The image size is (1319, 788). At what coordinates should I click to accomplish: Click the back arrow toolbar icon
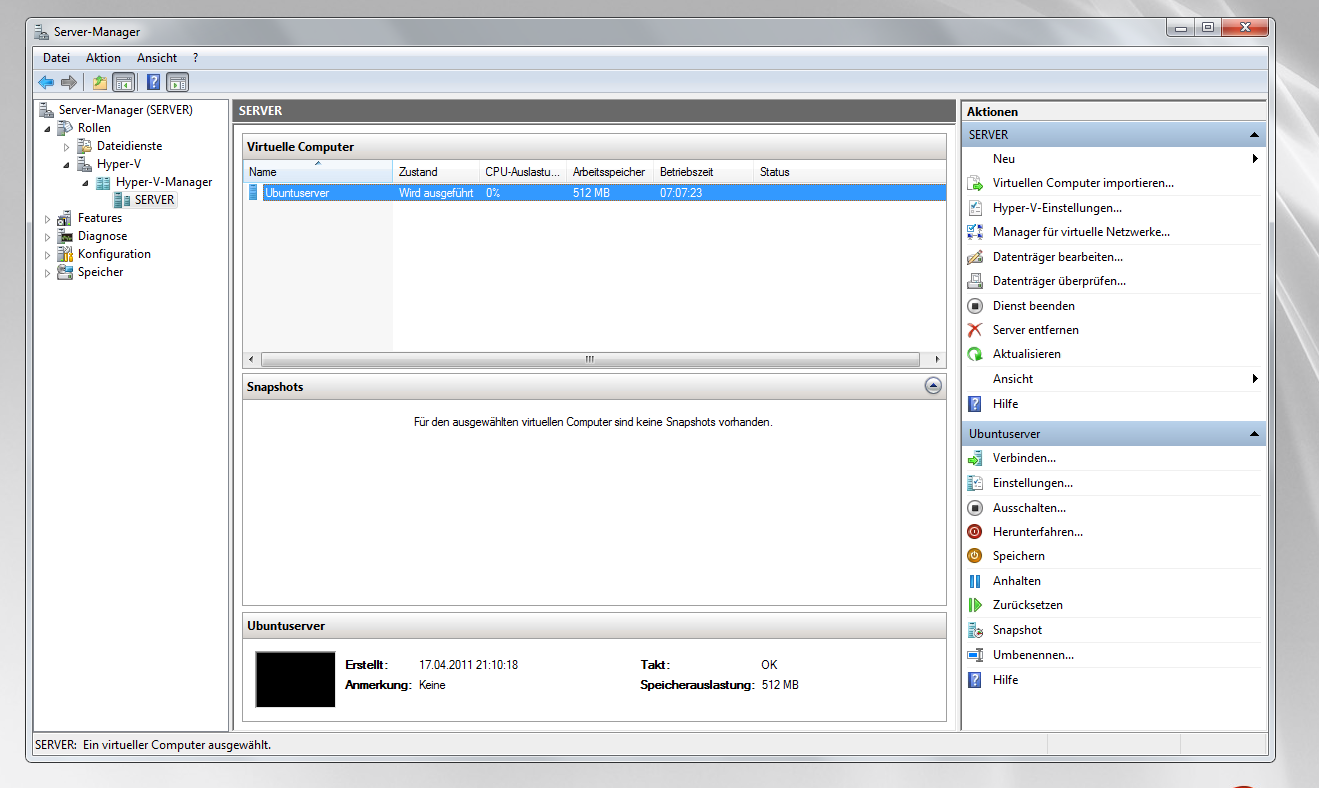click(x=46, y=83)
